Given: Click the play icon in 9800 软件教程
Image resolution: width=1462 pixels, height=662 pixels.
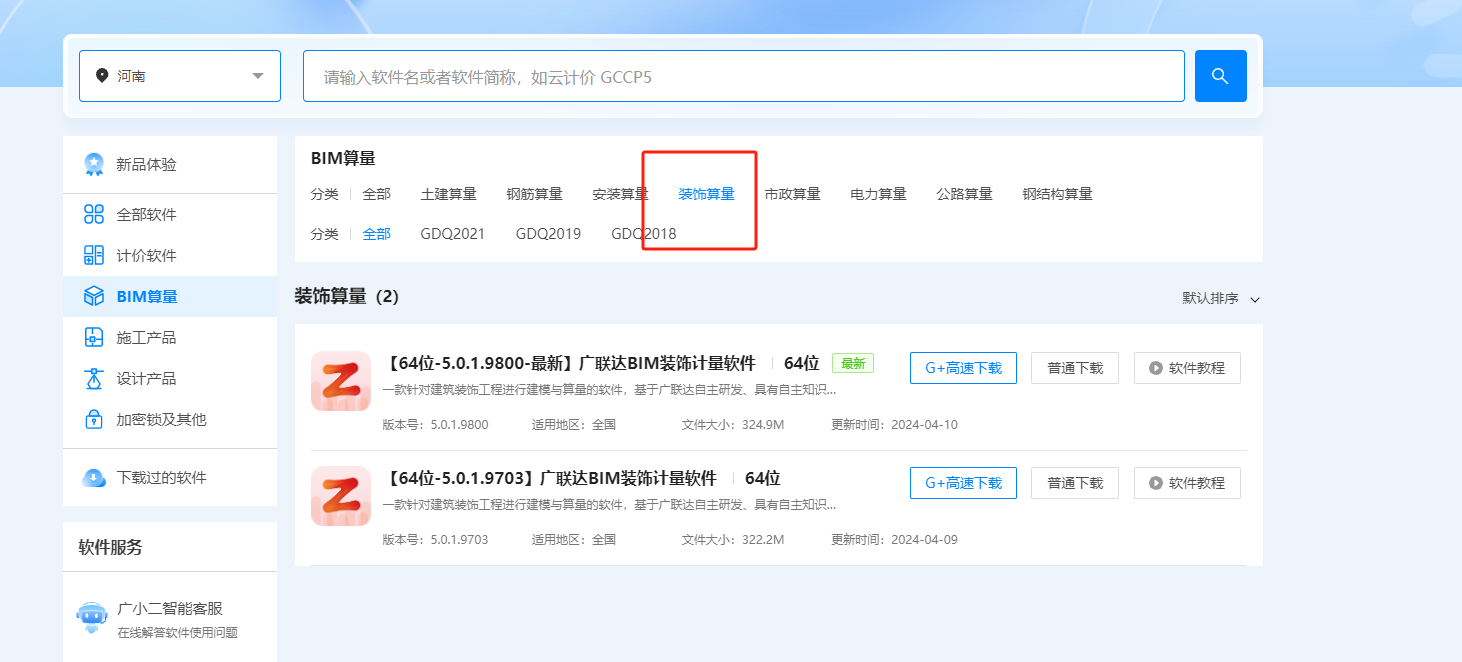Looking at the screenshot, I should (x=1156, y=368).
